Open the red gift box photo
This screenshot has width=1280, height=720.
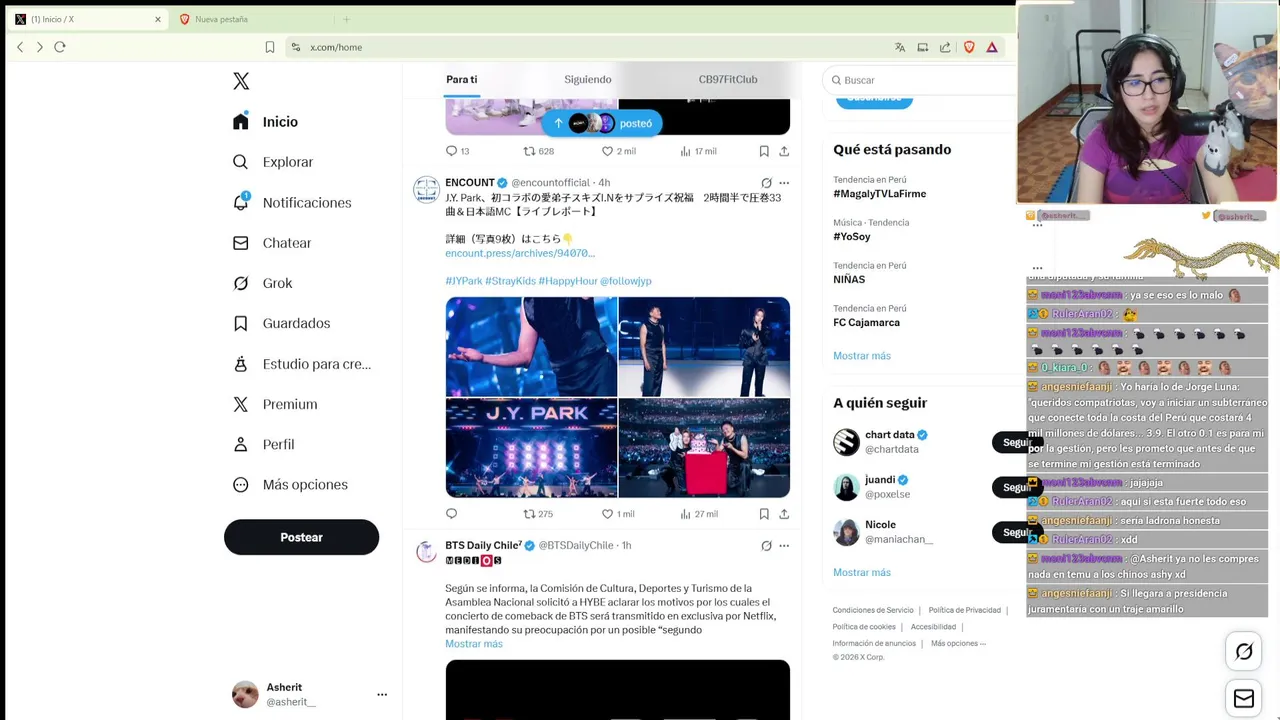tap(704, 448)
